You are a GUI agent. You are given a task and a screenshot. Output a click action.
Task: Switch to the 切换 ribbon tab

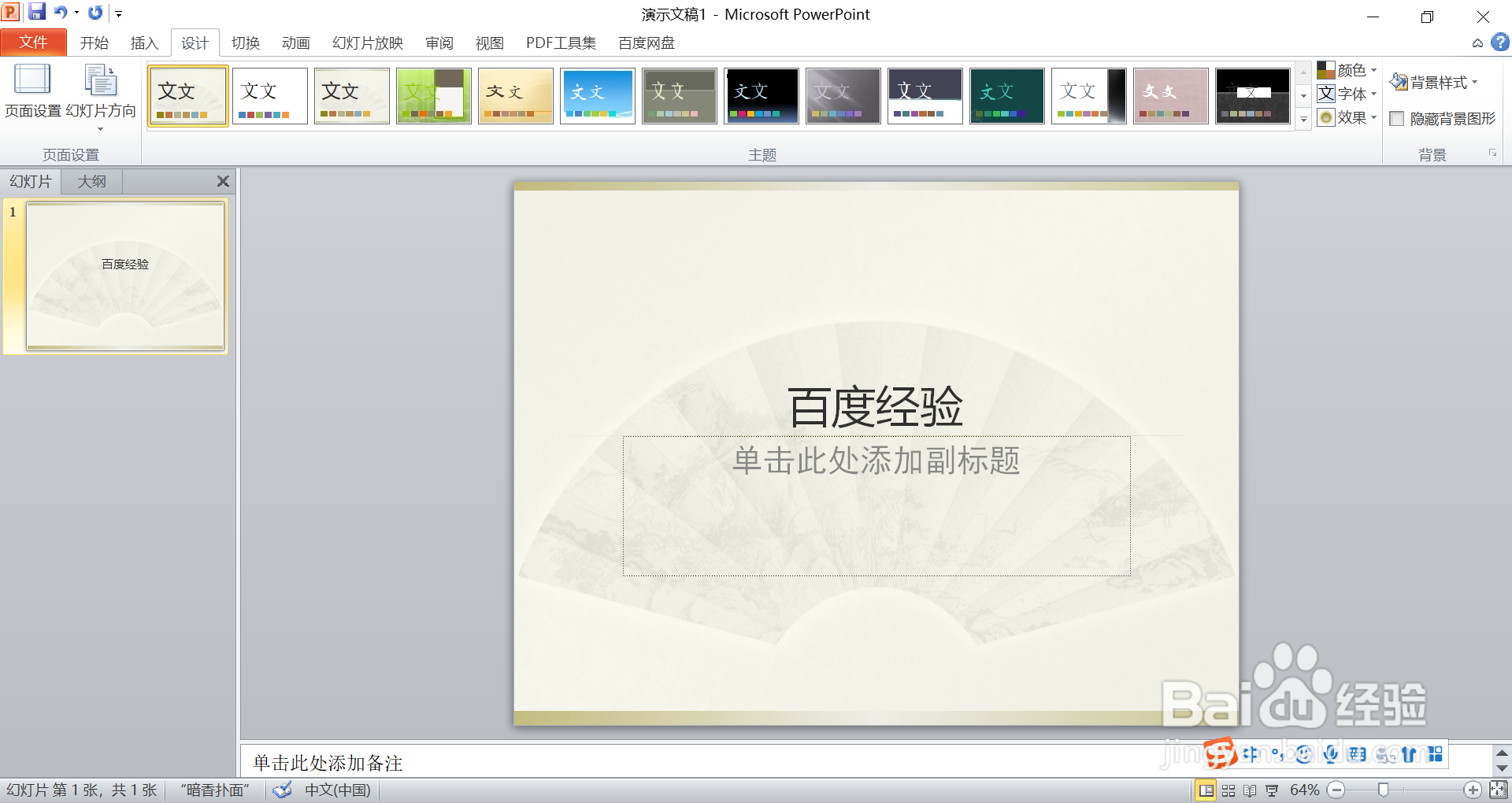point(245,43)
